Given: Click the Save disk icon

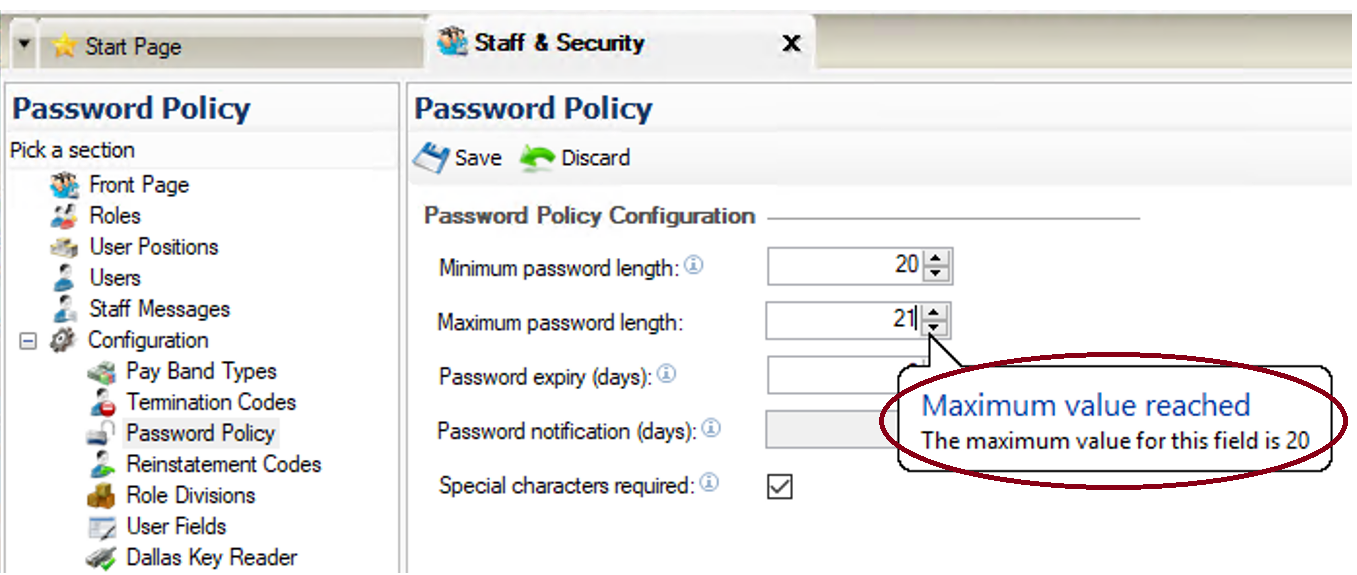Looking at the screenshot, I should tap(432, 158).
